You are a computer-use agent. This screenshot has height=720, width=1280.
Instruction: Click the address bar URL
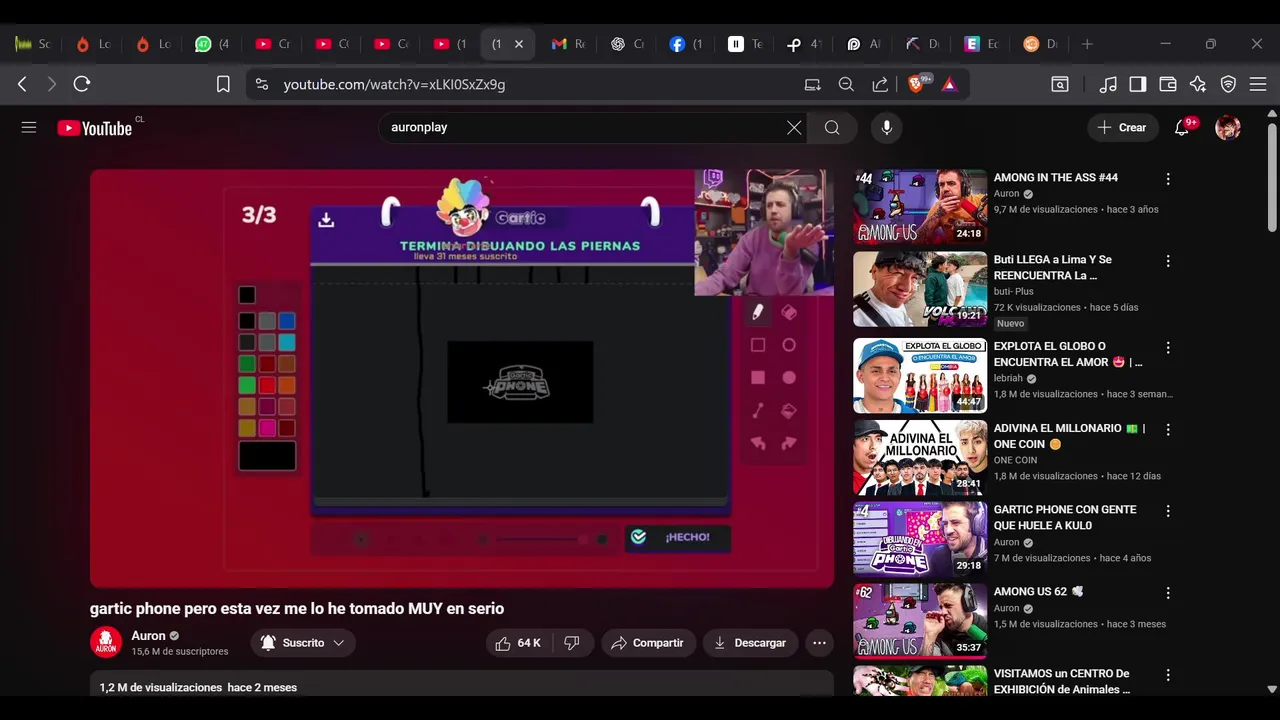[x=394, y=84]
